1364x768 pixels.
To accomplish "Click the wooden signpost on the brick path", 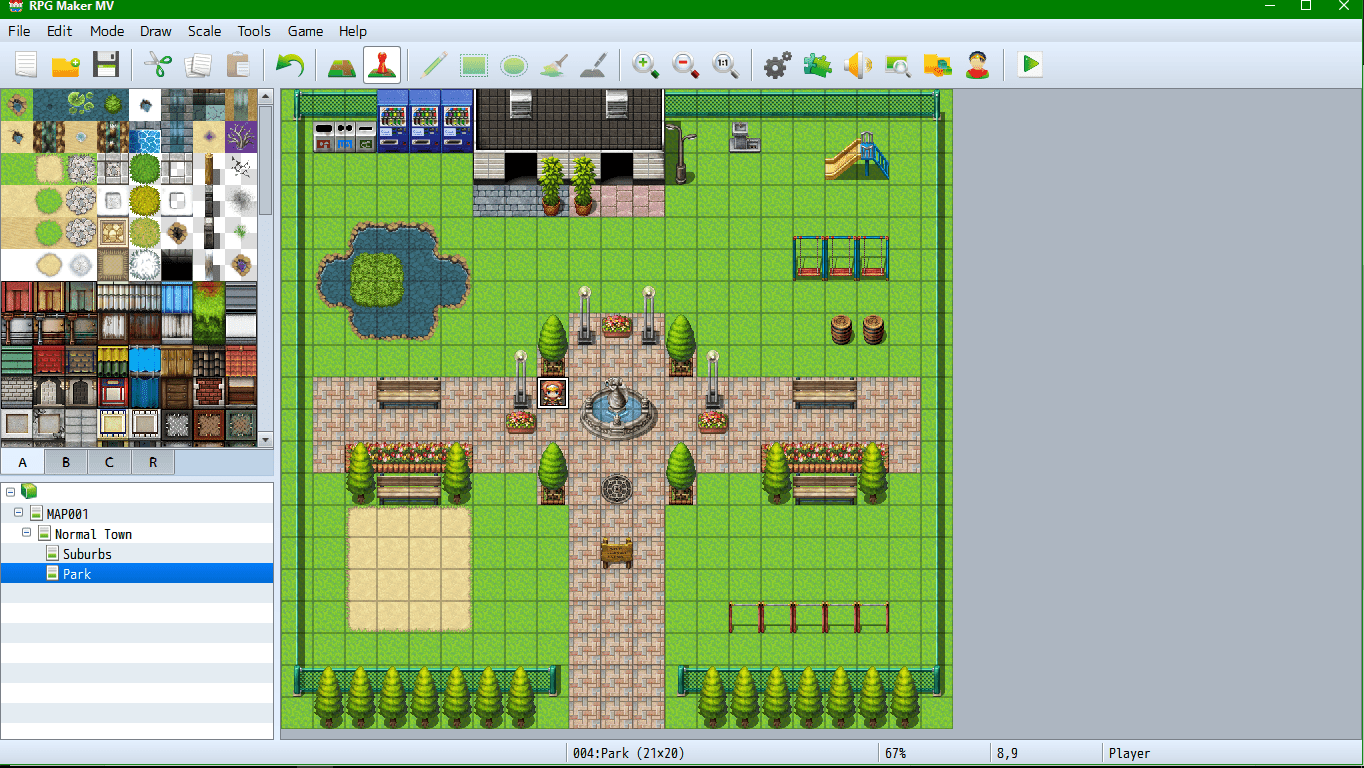I will (x=617, y=552).
